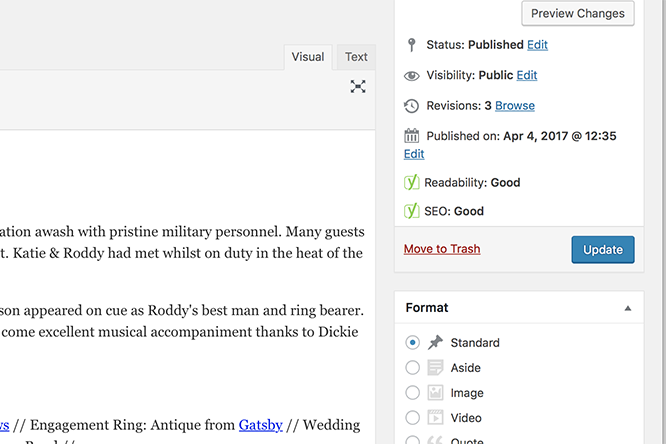Click the Yoast Readability icon
The height and width of the screenshot is (444, 666).
[x=411, y=182]
